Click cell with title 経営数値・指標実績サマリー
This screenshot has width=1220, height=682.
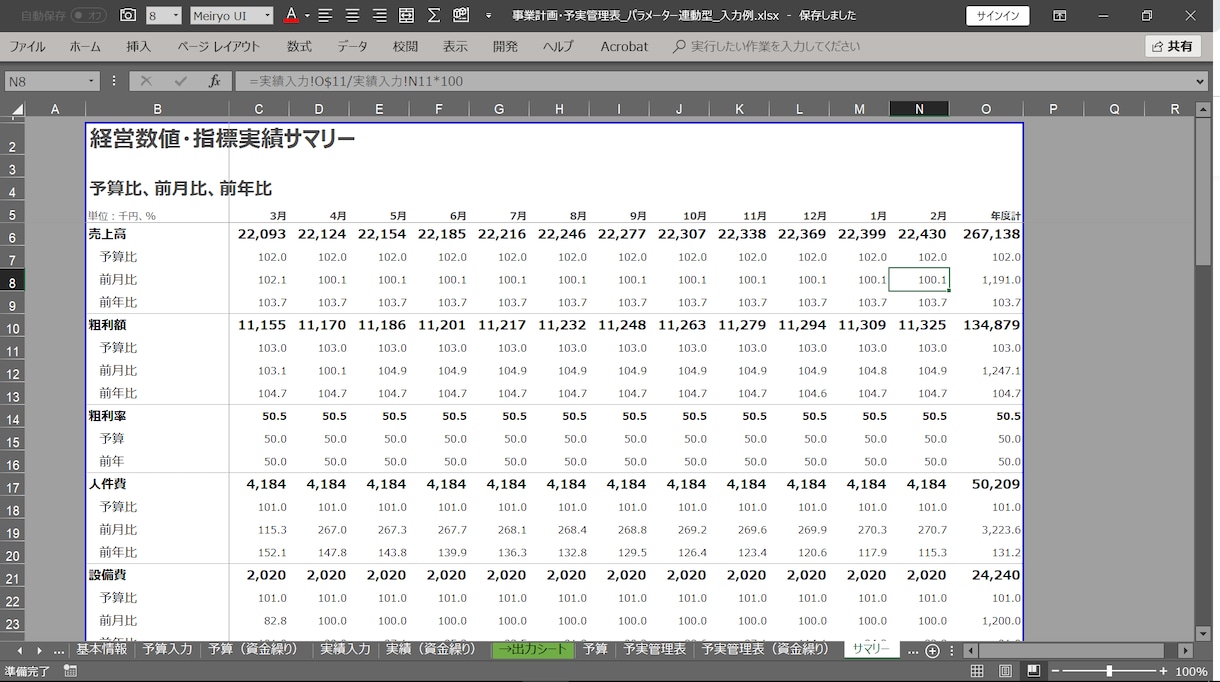pos(222,139)
